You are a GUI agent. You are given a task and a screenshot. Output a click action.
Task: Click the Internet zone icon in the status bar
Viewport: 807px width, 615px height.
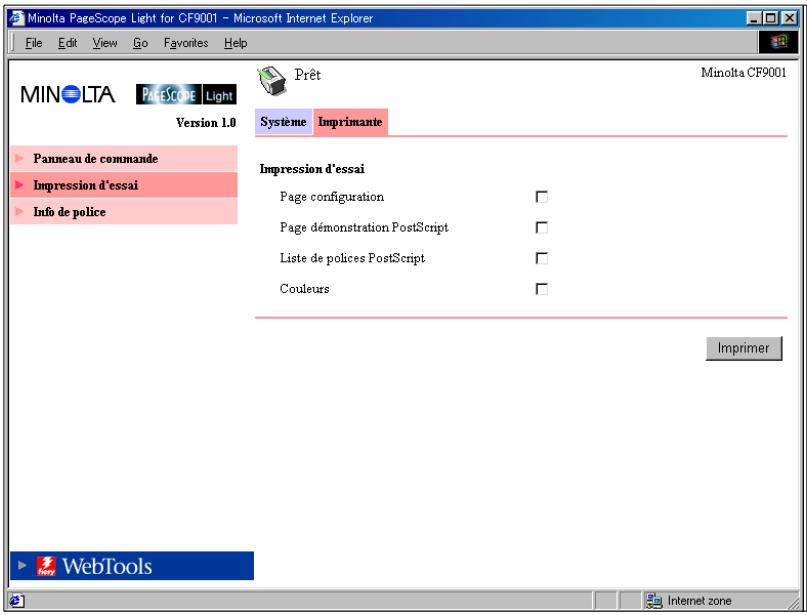pyautogui.click(x=654, y=601)
